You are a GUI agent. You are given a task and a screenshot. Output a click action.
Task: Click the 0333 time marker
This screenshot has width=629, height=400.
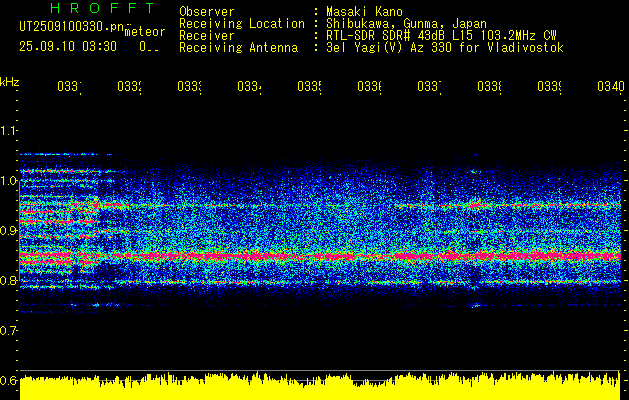190,86
